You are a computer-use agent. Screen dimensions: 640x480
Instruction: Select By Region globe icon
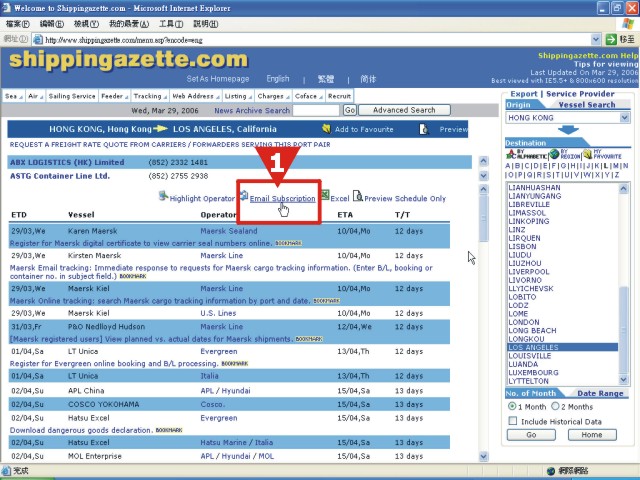pyautogui.click(x=554, y=154)
